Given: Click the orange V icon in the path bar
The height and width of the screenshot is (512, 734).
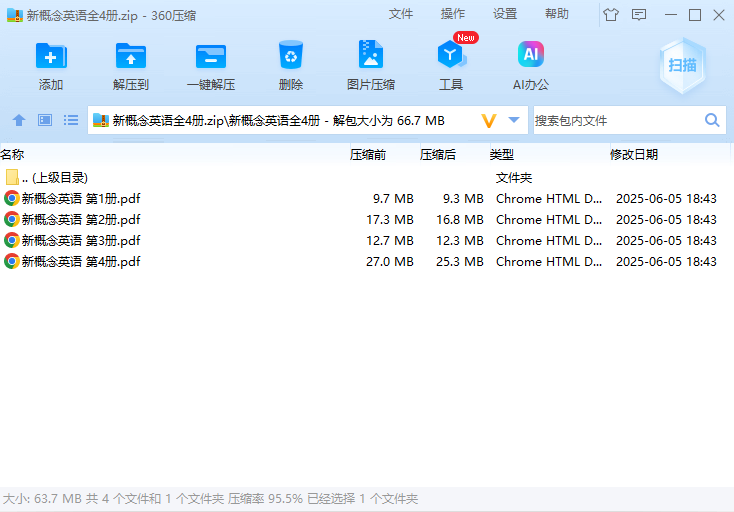Looking at the screenshot, I should click(489, 121).
